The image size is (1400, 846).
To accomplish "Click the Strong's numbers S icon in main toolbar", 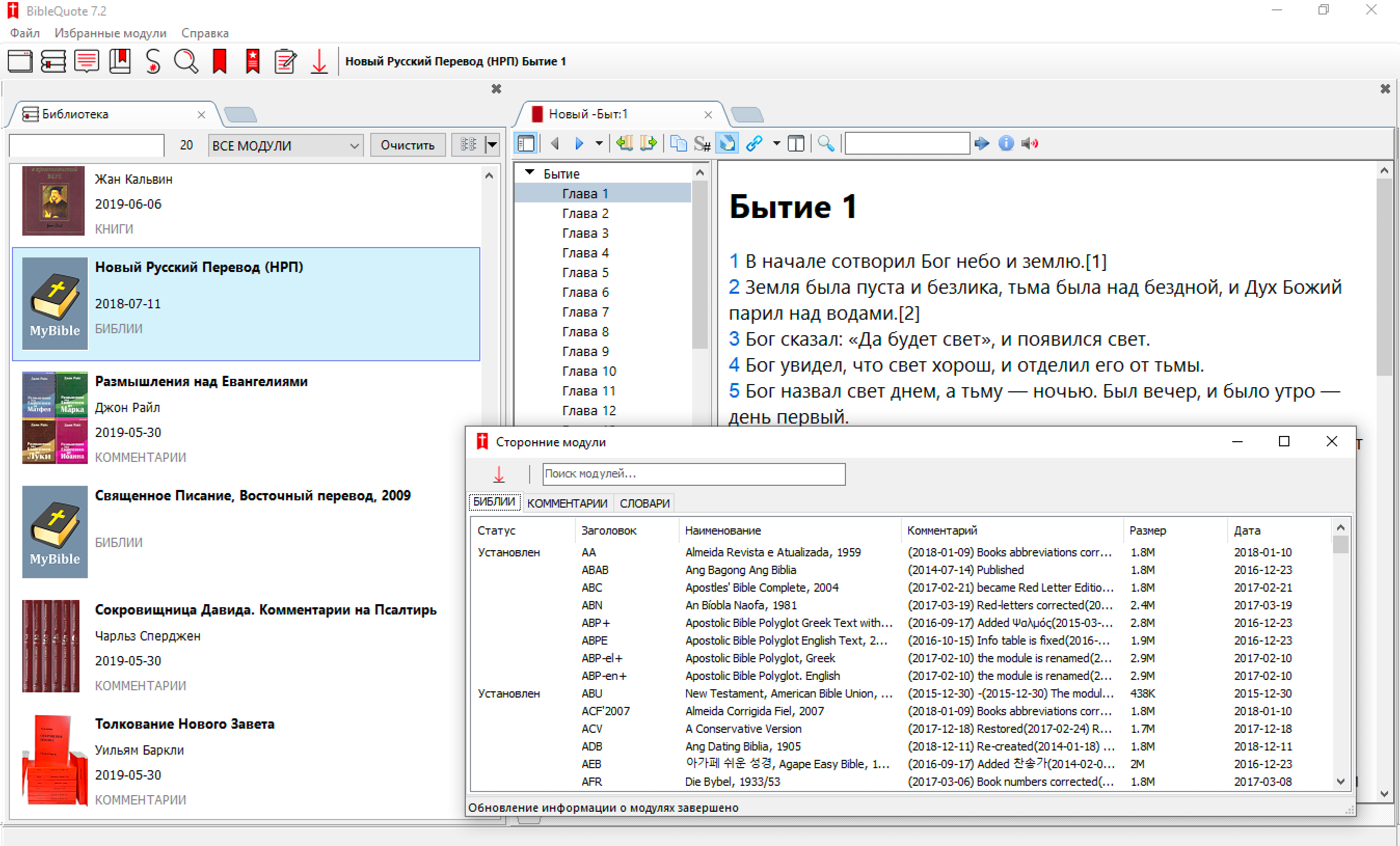I will click(152, 61).
